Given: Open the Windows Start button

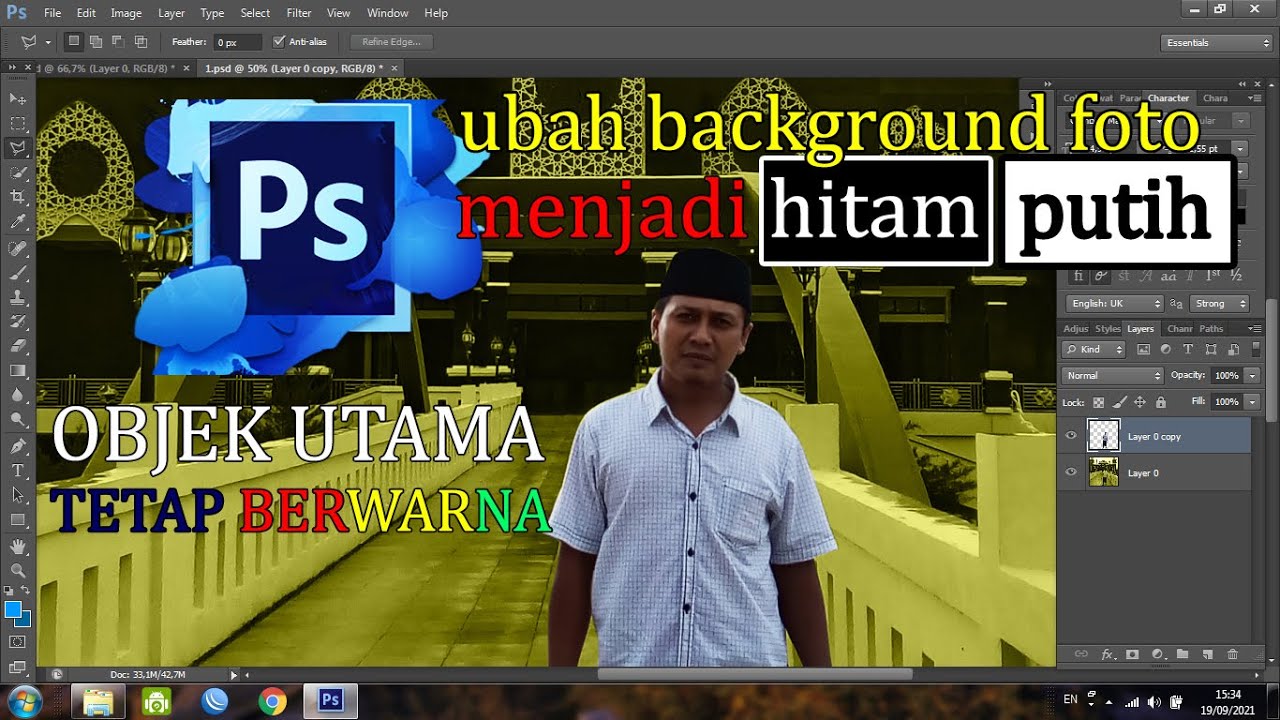Looking at the screenshot, I should pos(22,701).
